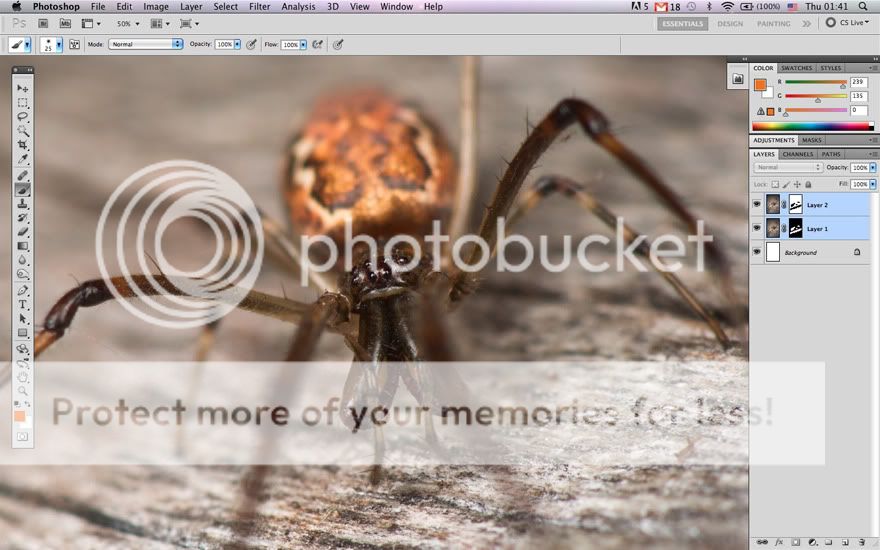Select the History Brush tool

pyautogui.click(x=22, y=218)
